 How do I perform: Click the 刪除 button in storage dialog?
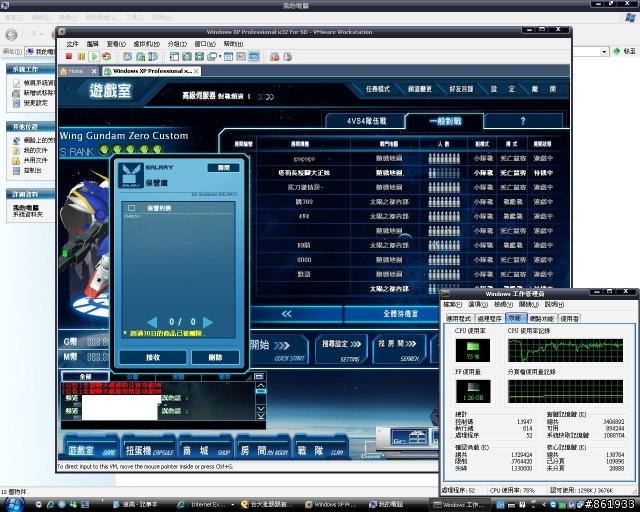[x=216, y=357]
